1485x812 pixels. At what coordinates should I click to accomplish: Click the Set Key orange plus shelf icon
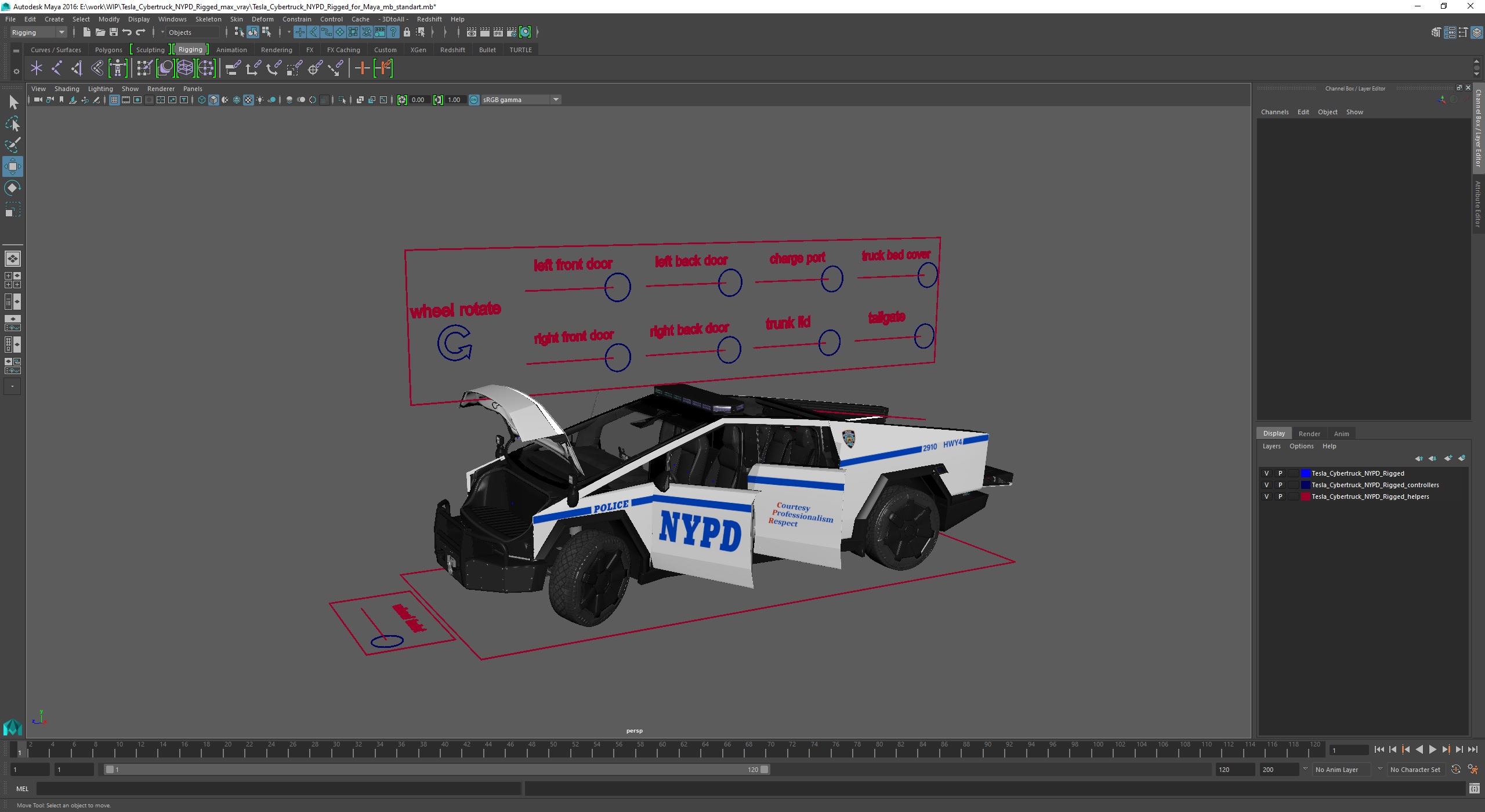point(362,68)
